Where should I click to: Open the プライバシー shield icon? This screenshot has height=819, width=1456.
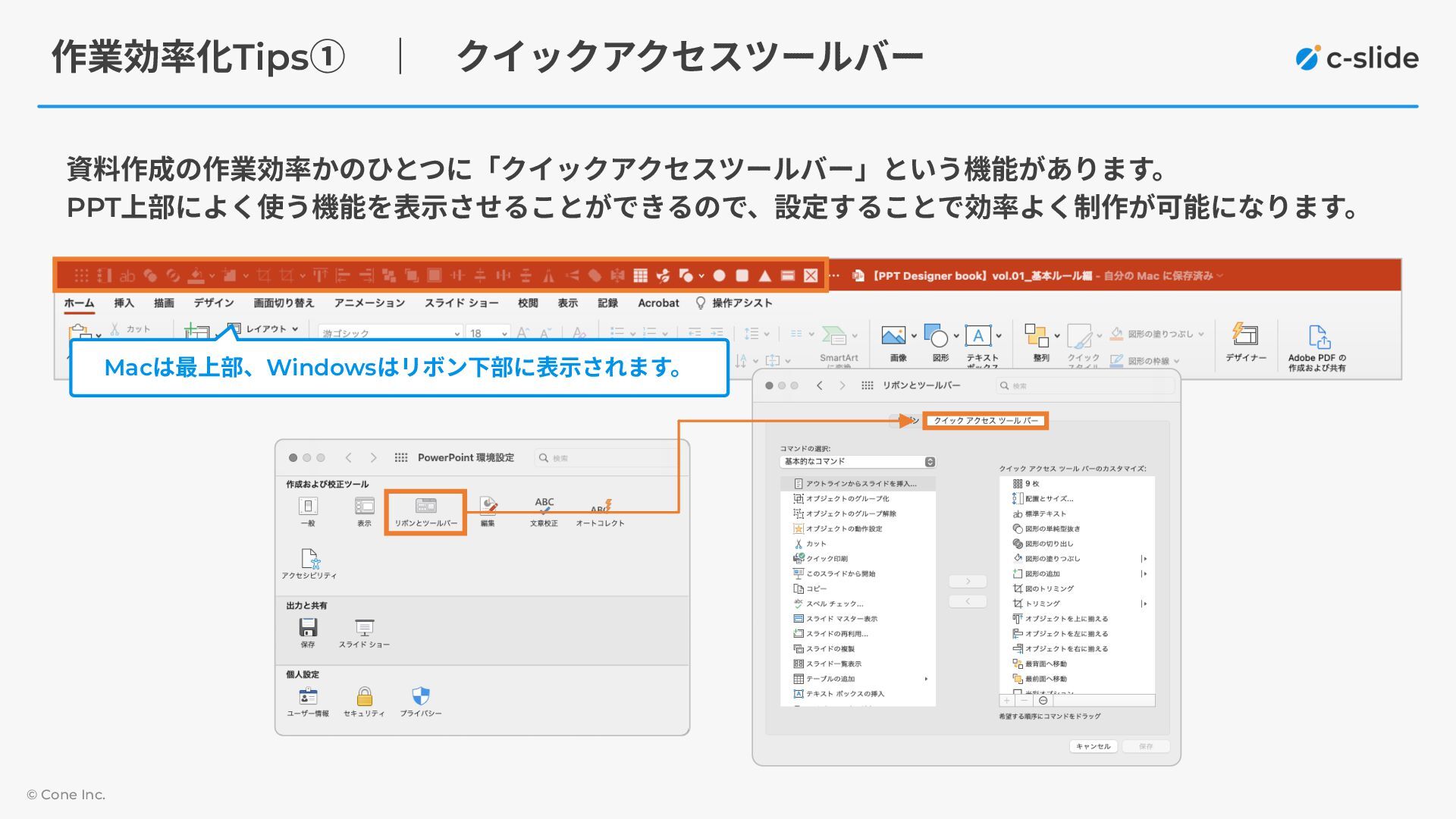(x=421, y=696)
